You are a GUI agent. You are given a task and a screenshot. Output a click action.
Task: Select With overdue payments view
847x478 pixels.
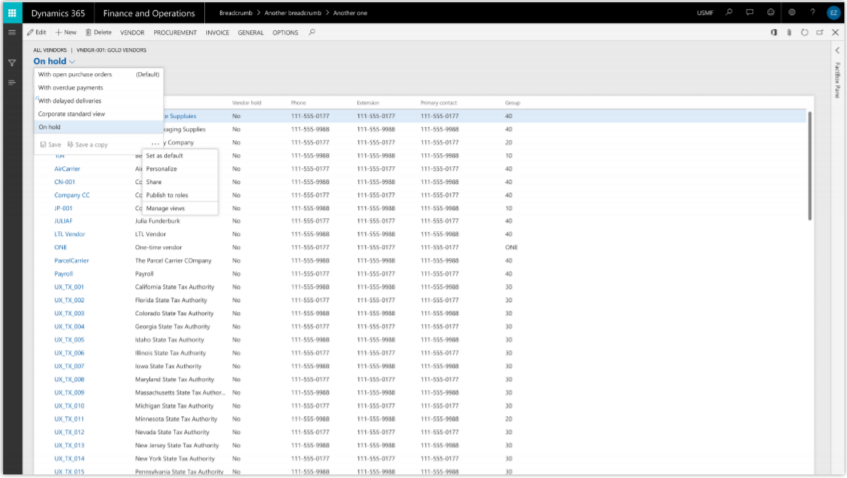pyautogui.click(x=70, y=87)
